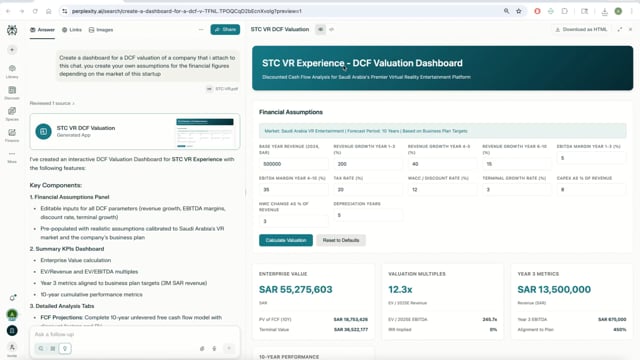Edit Revenue Growth Year 6-10 field
This screenshot has width=640, height=360.
point(517,164)
